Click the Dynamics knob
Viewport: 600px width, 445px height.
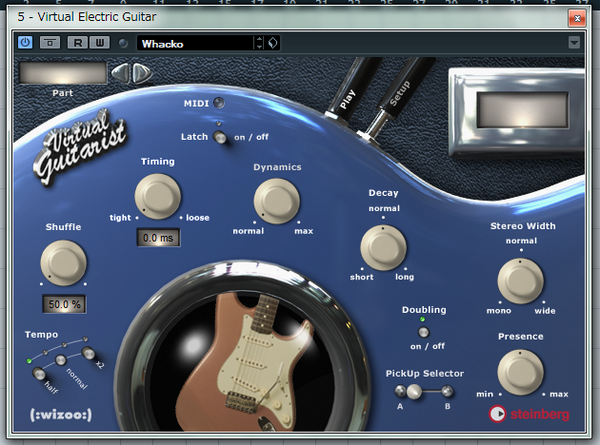click(x=277, y=201)
